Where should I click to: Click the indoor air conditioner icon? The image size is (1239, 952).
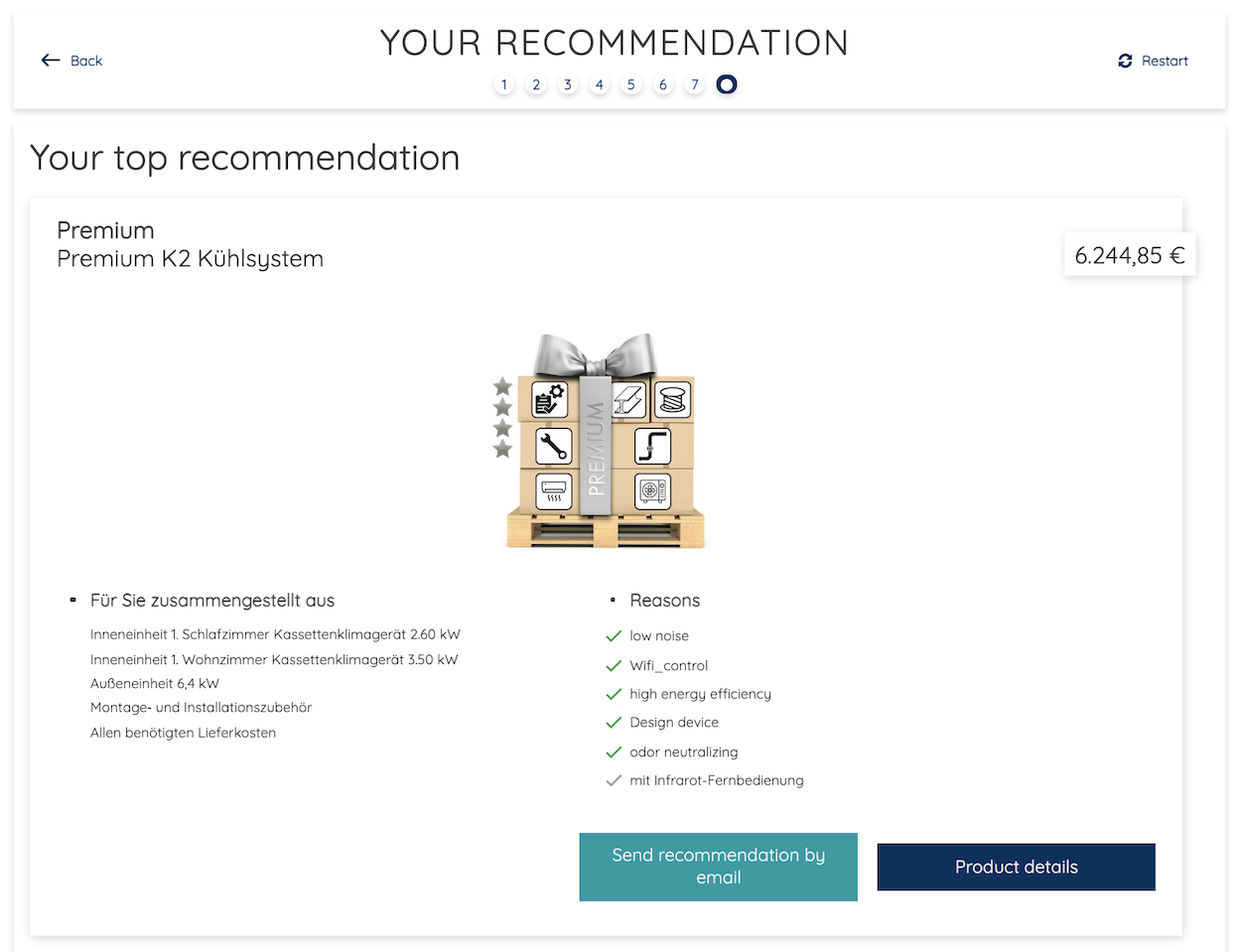pyautogui.click(x=554, y=490)
